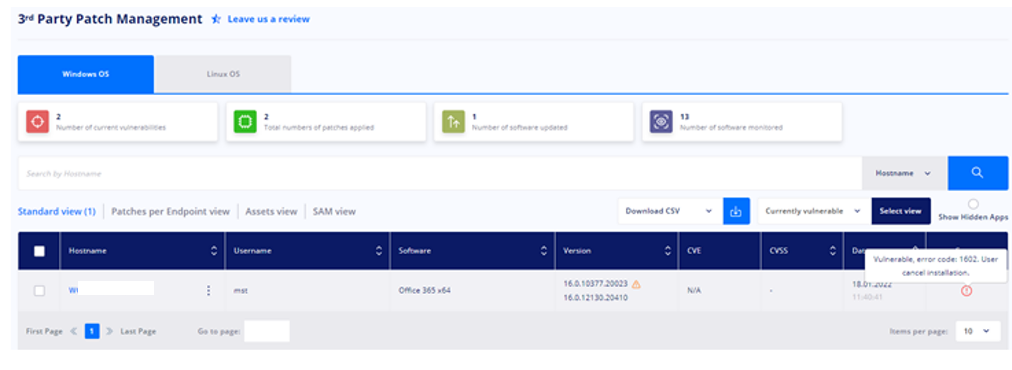This screenshot has width=1012, height=370.
Task: Open the three-dot row actions menu
Action: click(x=208, y=291)
